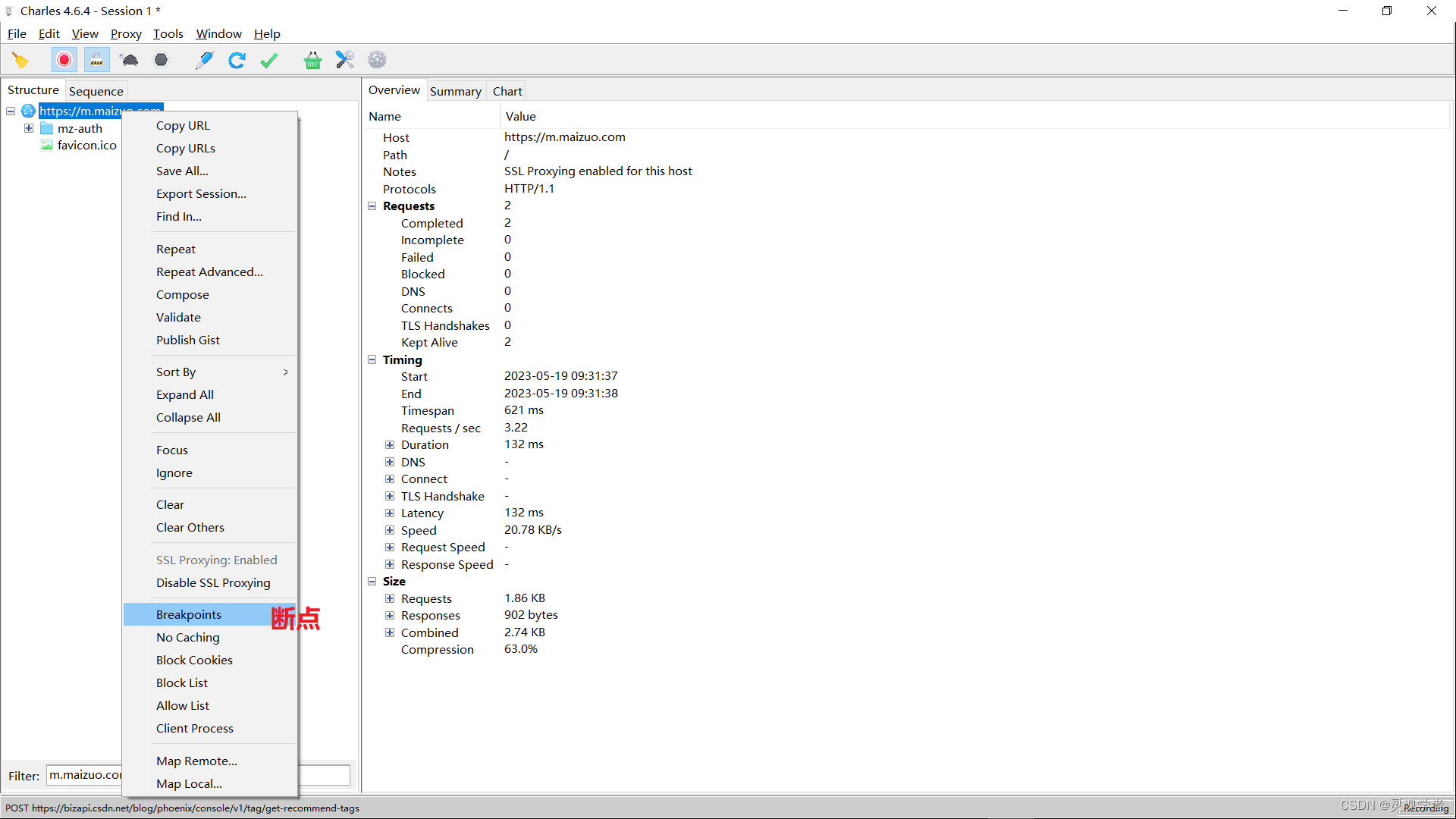Click the compose pen icon
The width and height of the screenshot is (1456, 819).
tap(204, 60)
